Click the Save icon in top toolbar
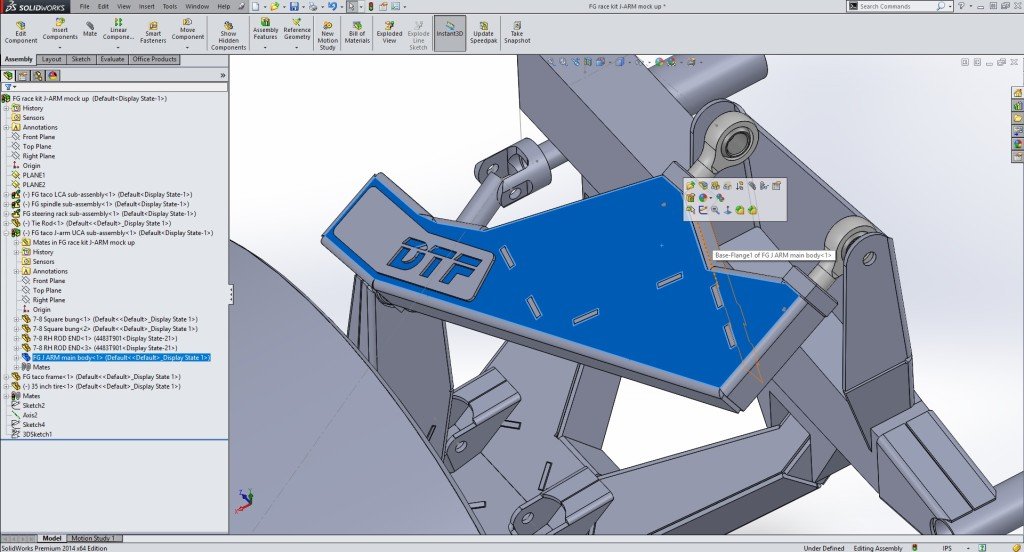 coord(295,7)
